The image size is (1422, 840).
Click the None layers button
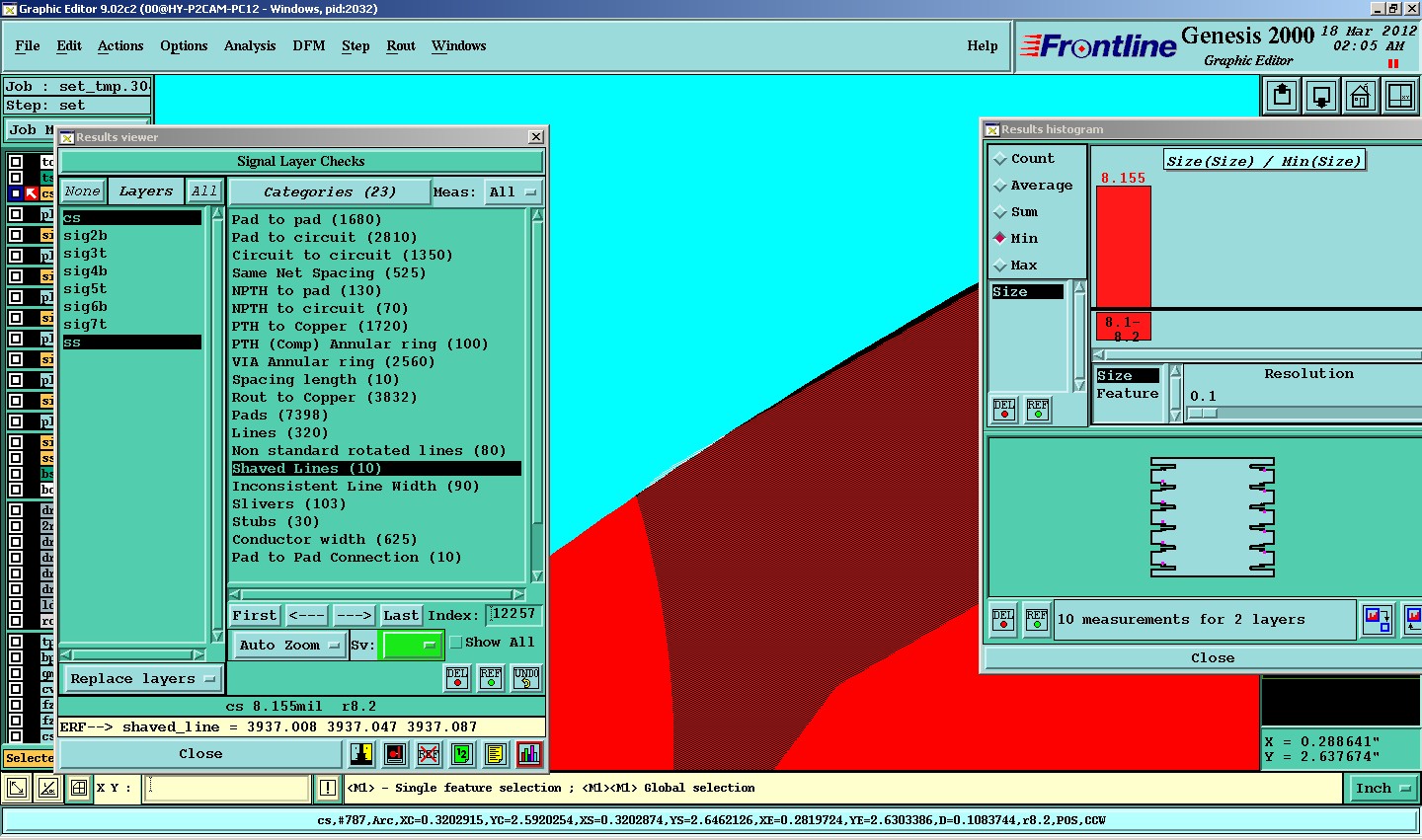coord(83,192)
